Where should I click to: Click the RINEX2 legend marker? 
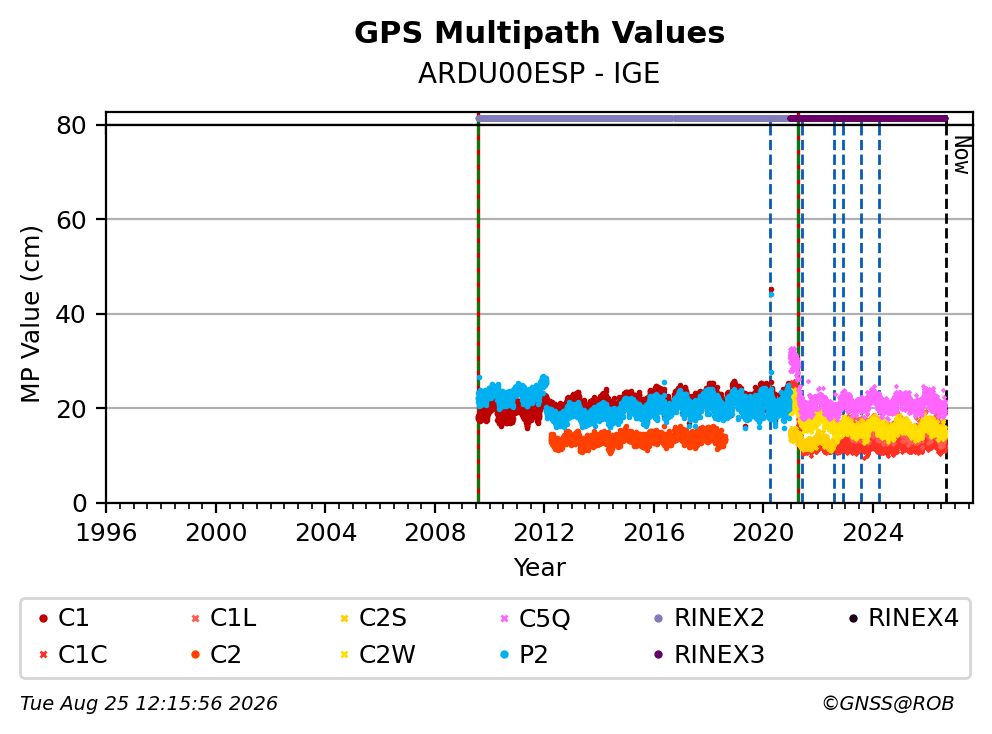659,618
